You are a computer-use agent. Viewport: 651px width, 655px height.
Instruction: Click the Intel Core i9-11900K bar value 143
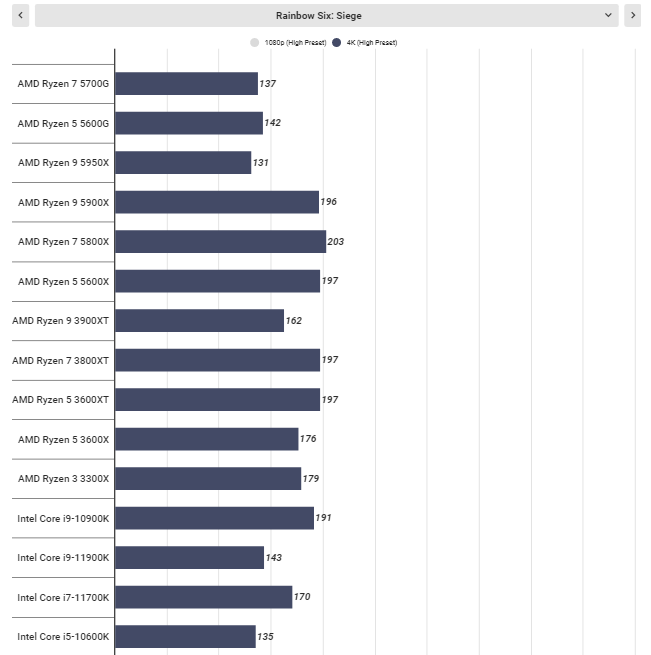click(274, 558)
